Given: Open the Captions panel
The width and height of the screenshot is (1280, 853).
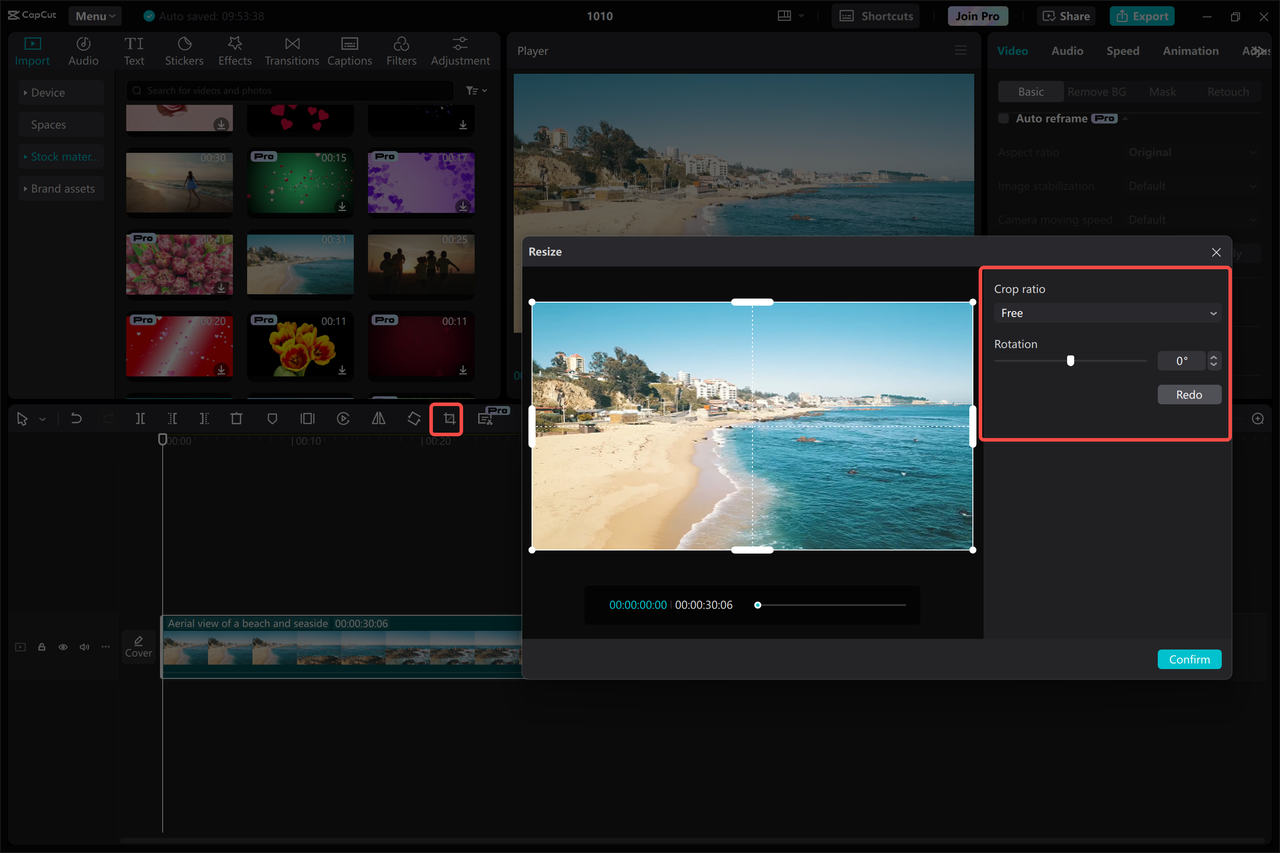Looking at the screenshot, I should (x=349, y=50).
